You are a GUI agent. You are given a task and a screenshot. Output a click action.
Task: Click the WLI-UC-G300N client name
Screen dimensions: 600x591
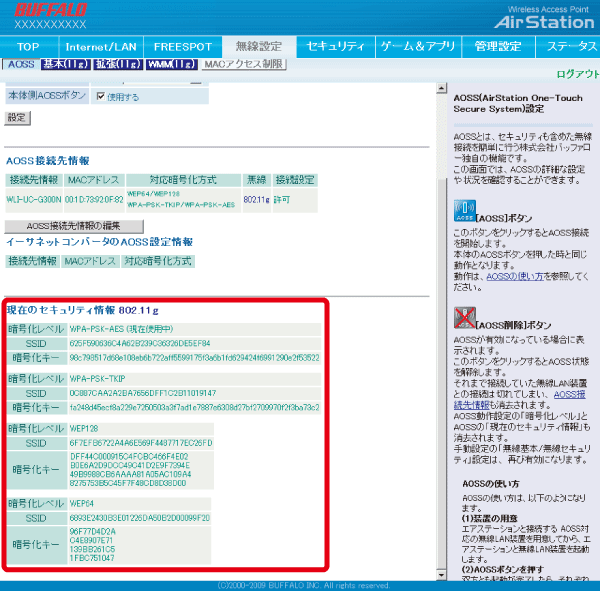click(34, 199)
